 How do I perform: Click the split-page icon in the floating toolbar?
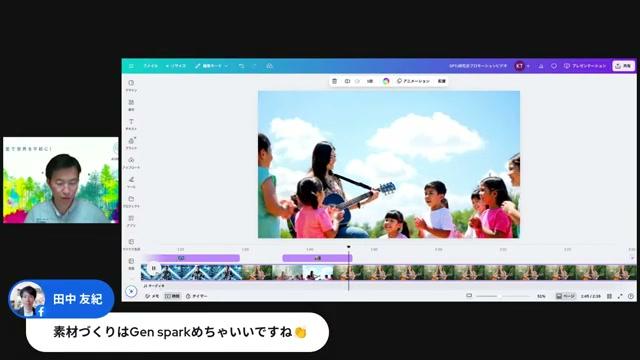[x=347, y=81]
